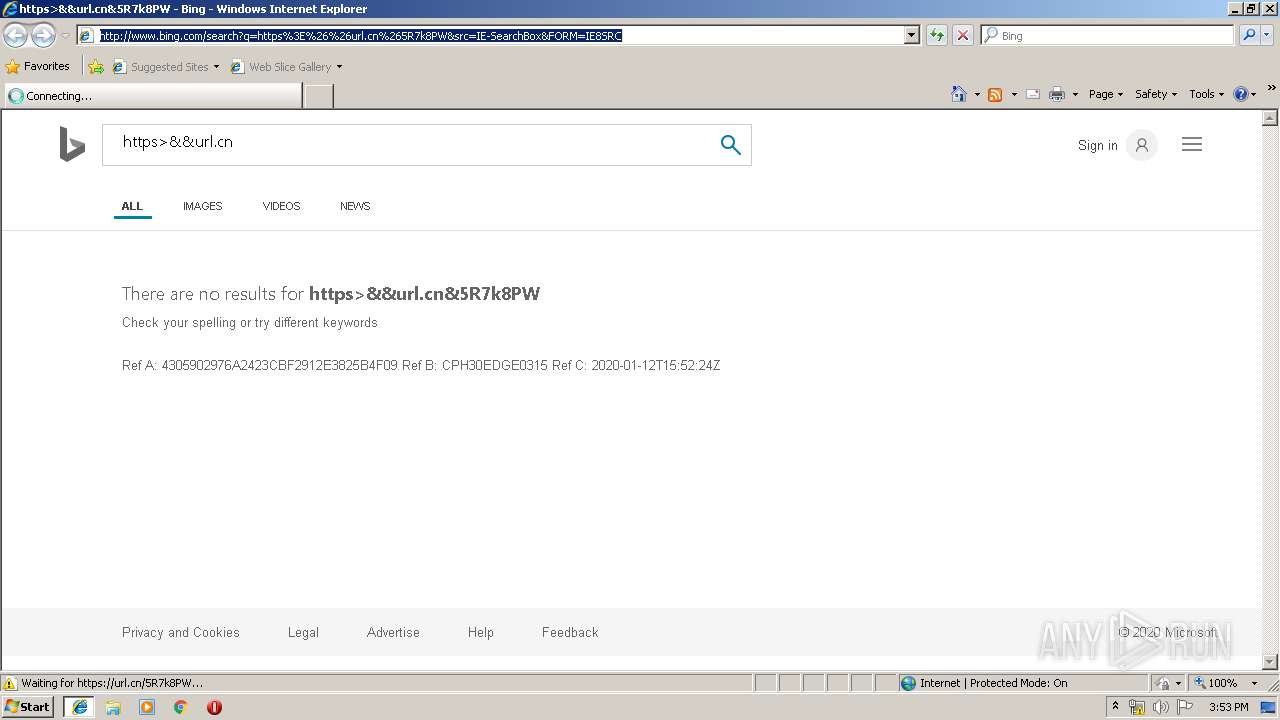This screenshot has width=1280, height=720.
Task: Open the Tools menu
Action: pos(1207,94)
